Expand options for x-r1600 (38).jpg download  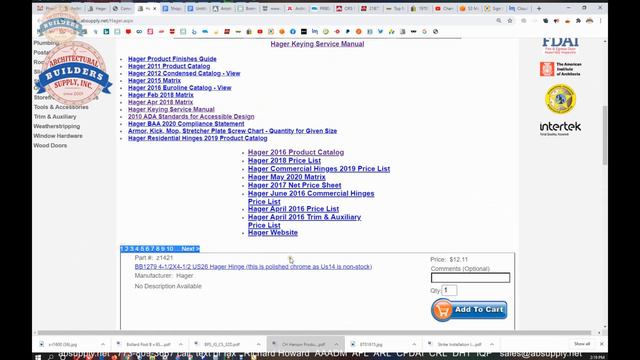pyautogui.click(x=102, y=344)
